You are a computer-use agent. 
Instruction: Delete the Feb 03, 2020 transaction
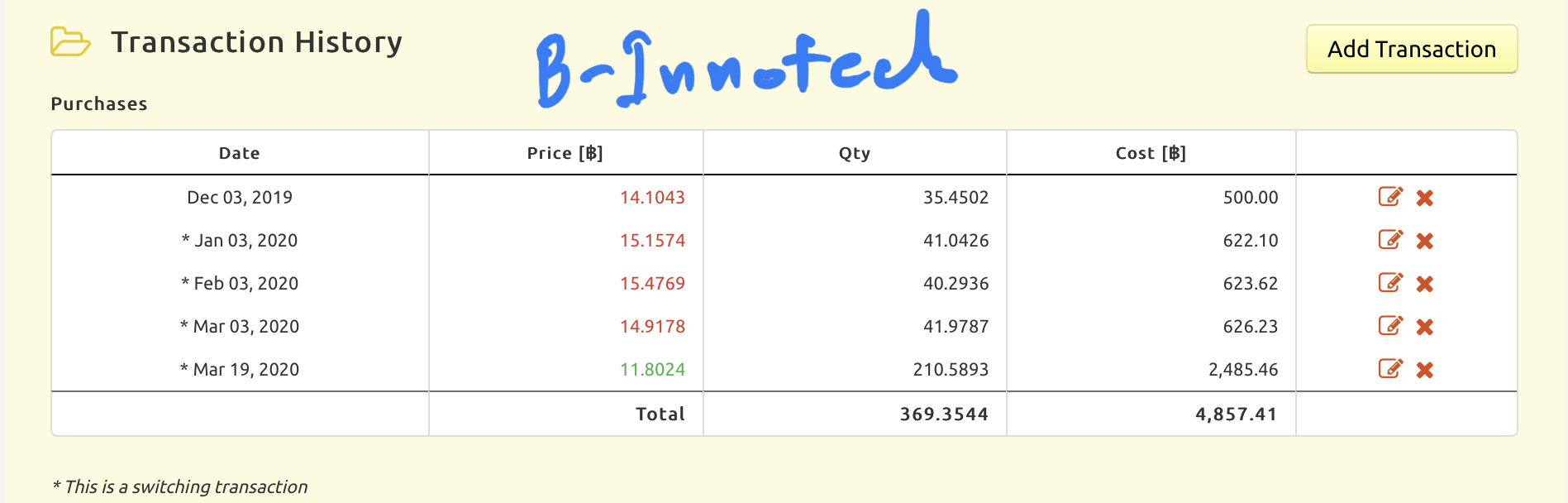1424,284
